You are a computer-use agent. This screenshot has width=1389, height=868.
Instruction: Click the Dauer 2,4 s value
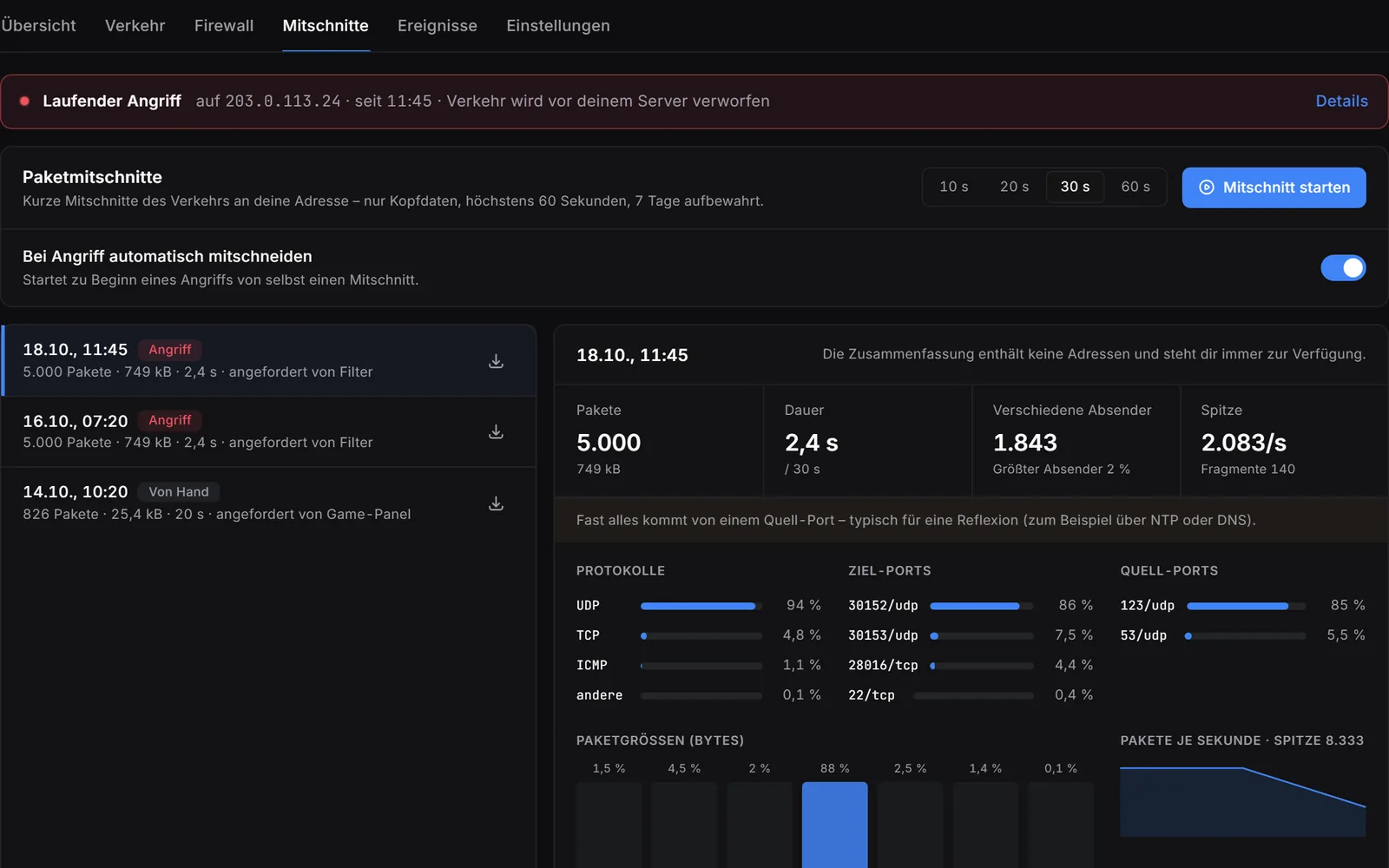coord(811,443)
